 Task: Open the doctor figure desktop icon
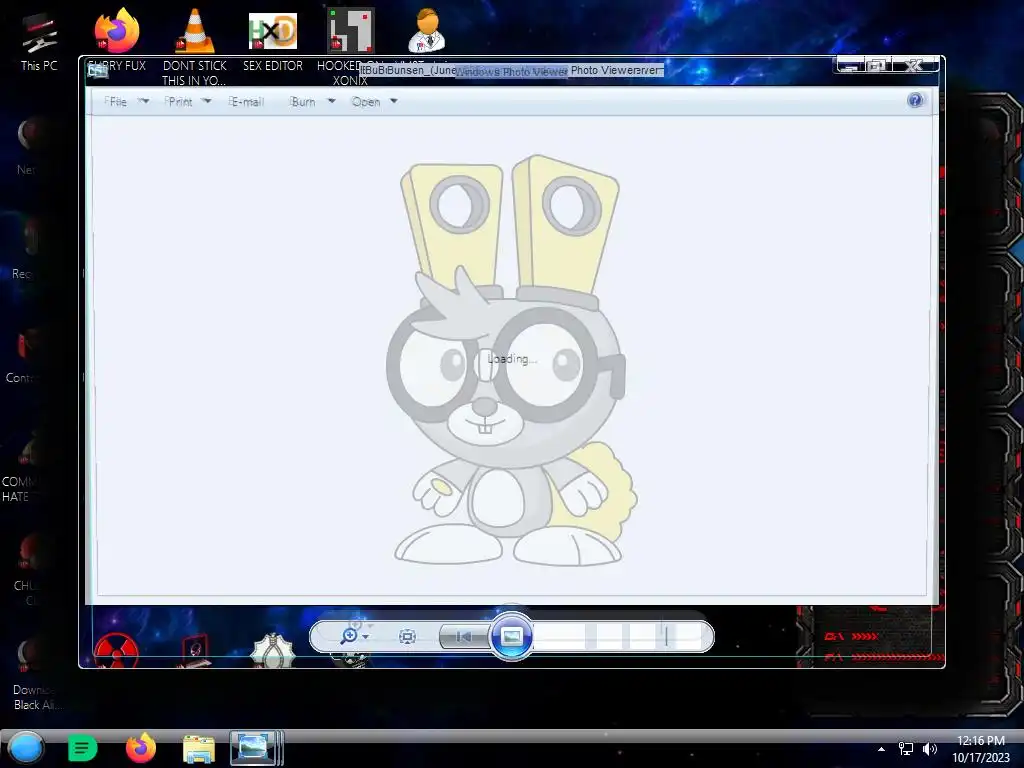click(x=427, y=30)
